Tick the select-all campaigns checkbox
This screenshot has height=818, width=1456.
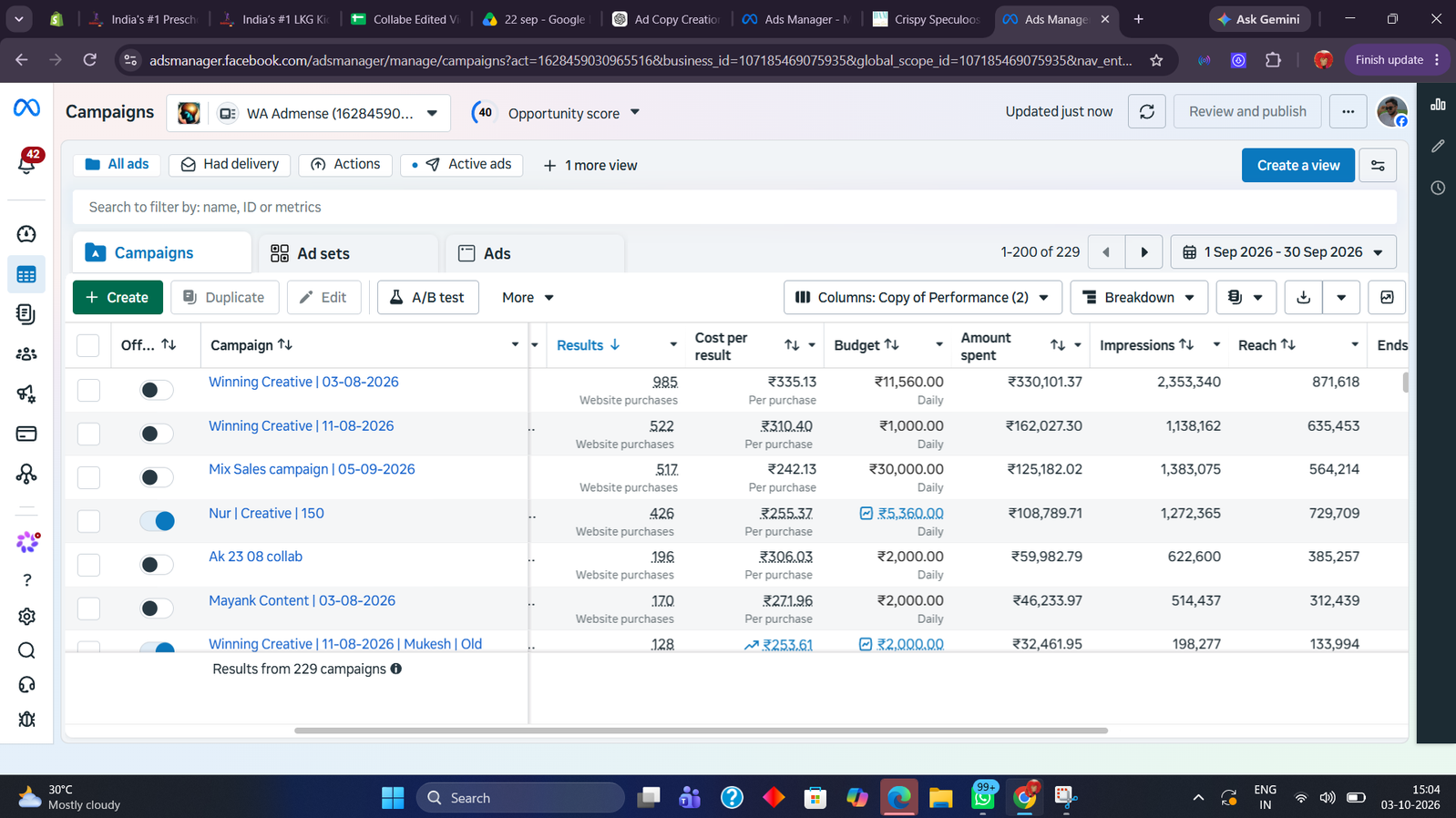coord(87,345)
